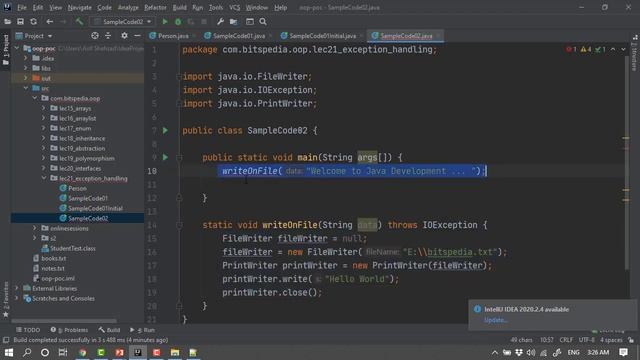Run SampleCode02 with the green play button
The height and width of the screenshot is (360, 640).
tap(165, 22)
